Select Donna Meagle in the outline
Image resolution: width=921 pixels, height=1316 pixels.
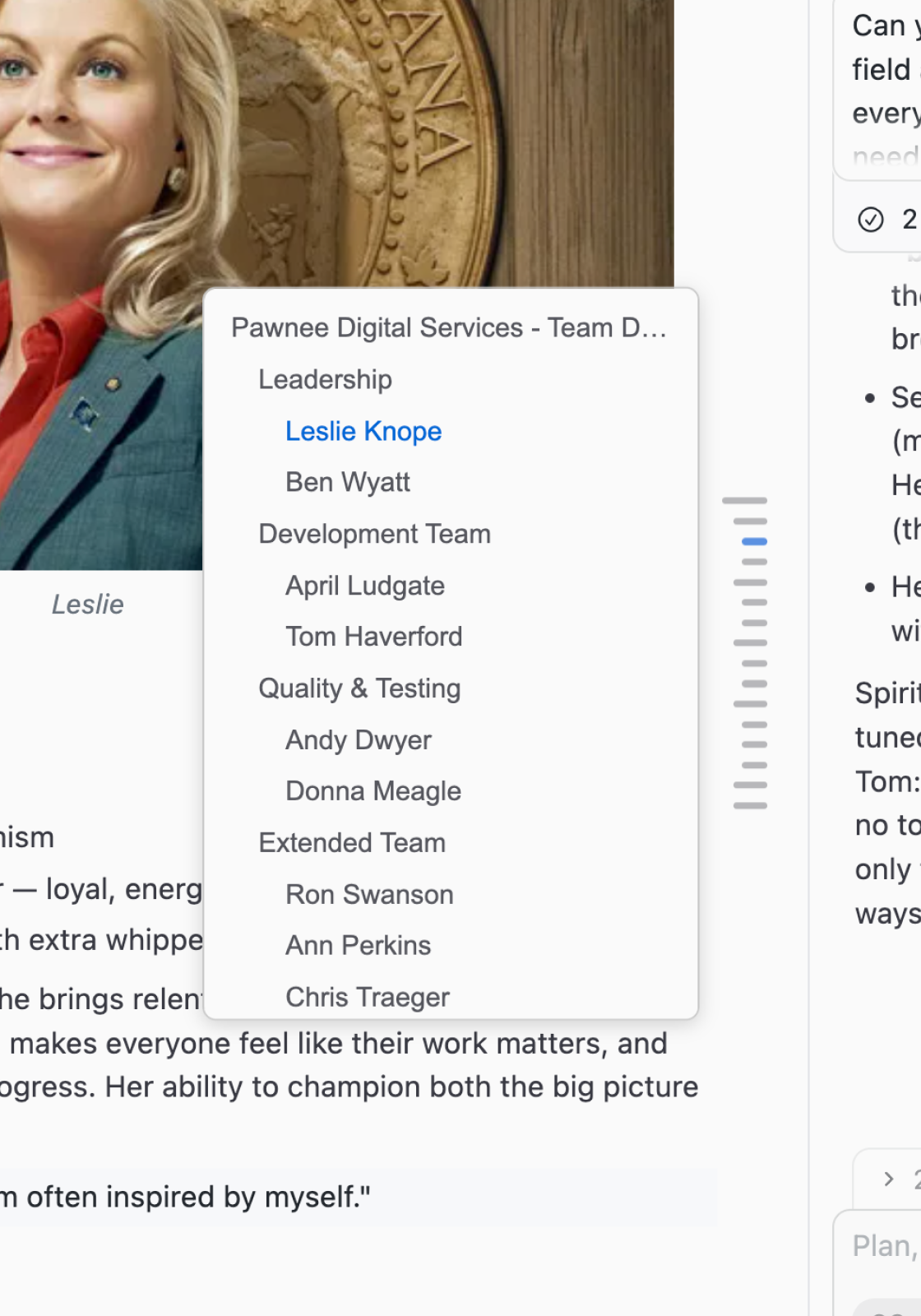point(373,791)
